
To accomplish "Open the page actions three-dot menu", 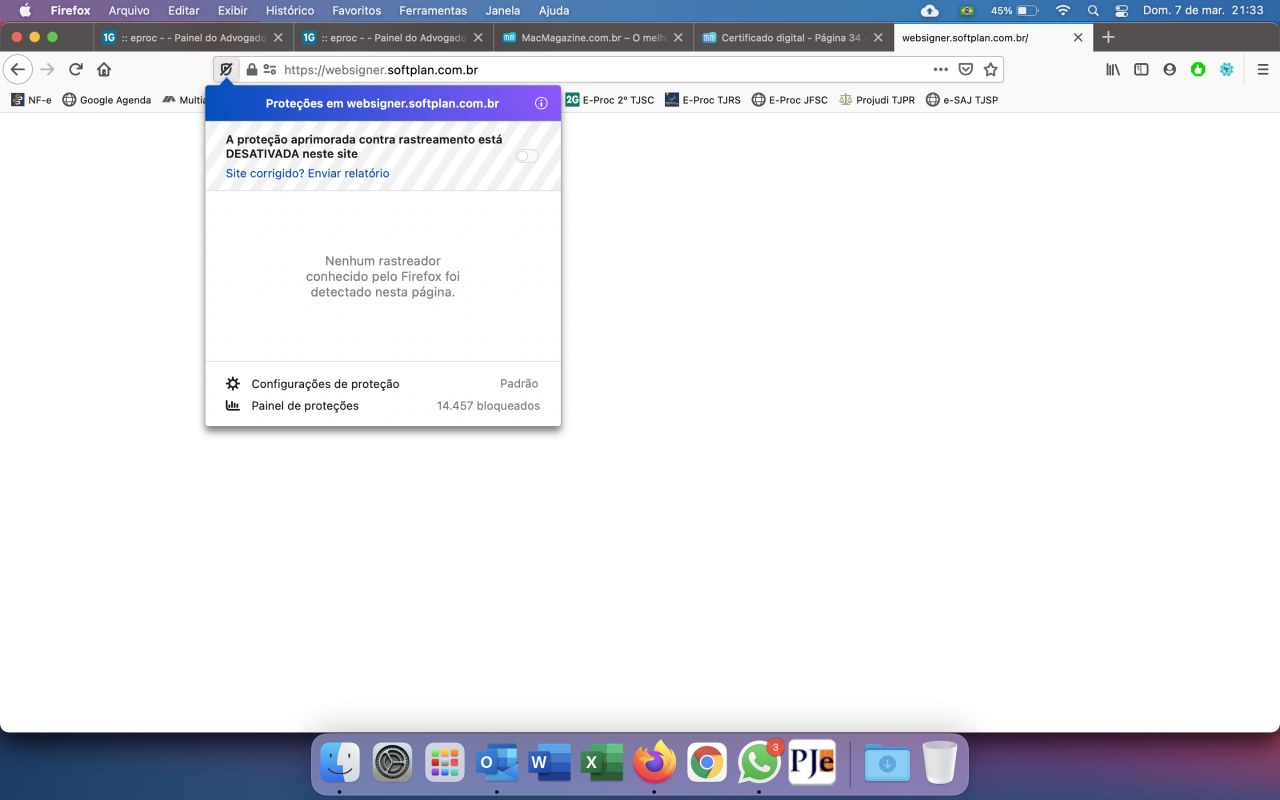I will coord(940,70).
